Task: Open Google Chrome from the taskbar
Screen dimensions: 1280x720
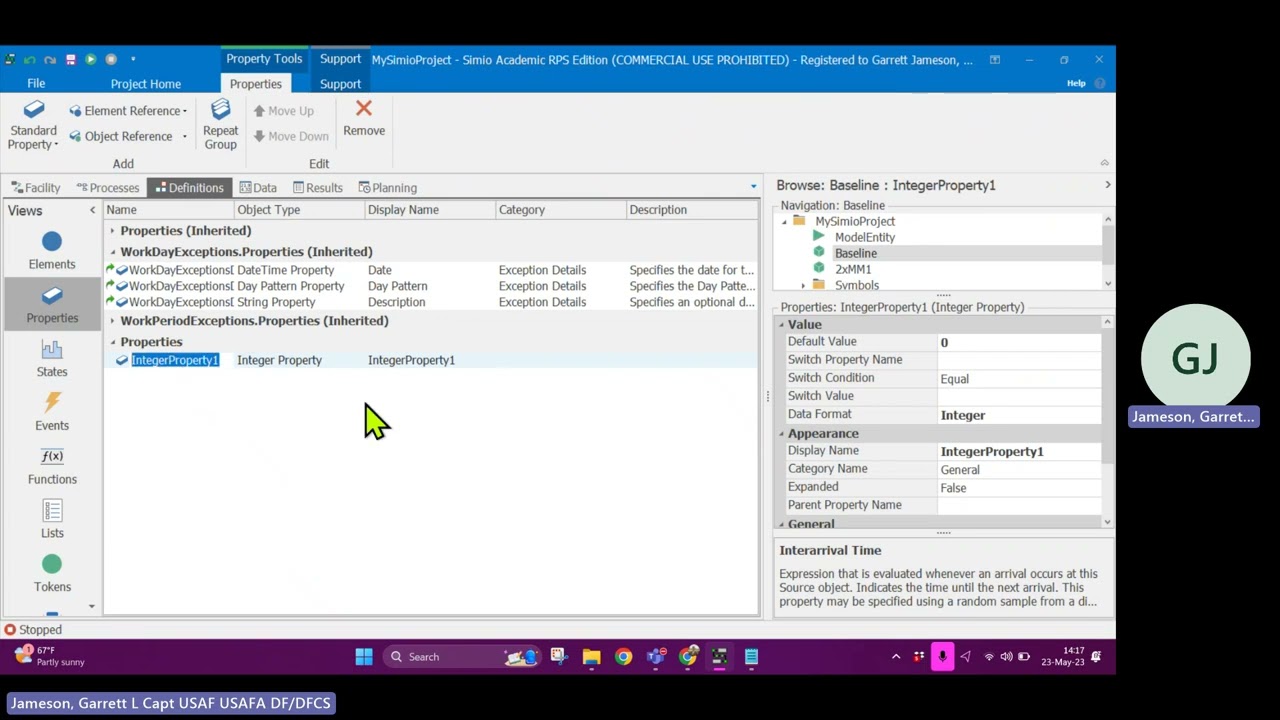Action: (x=623, y=657)
